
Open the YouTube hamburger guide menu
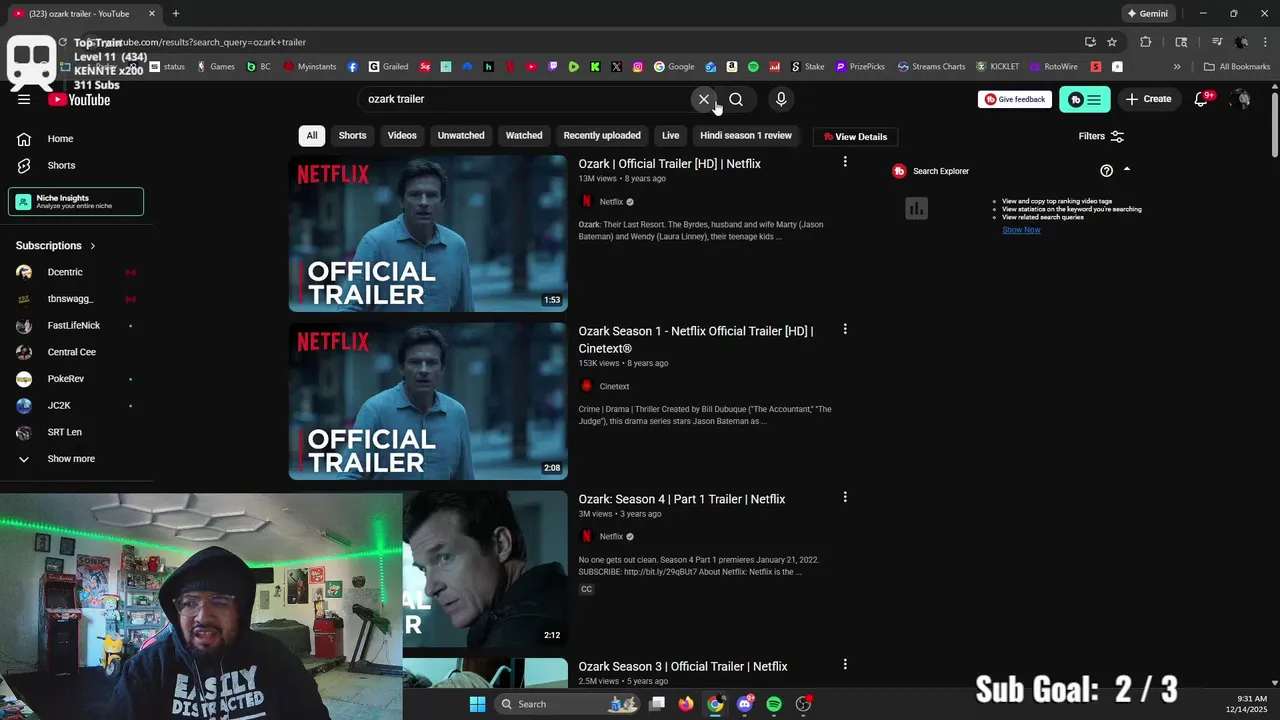[24, 99]
